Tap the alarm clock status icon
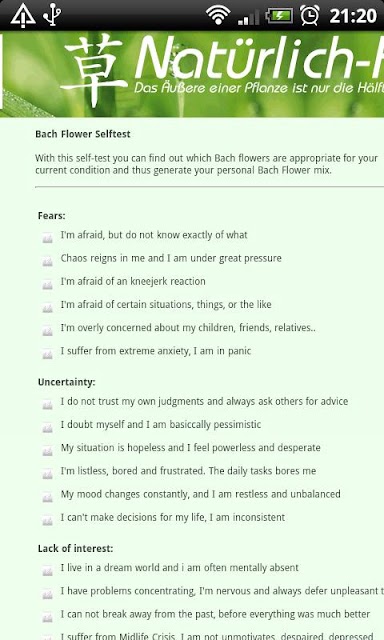Viewport: 384px width, 640px height. tap(310, 16)
